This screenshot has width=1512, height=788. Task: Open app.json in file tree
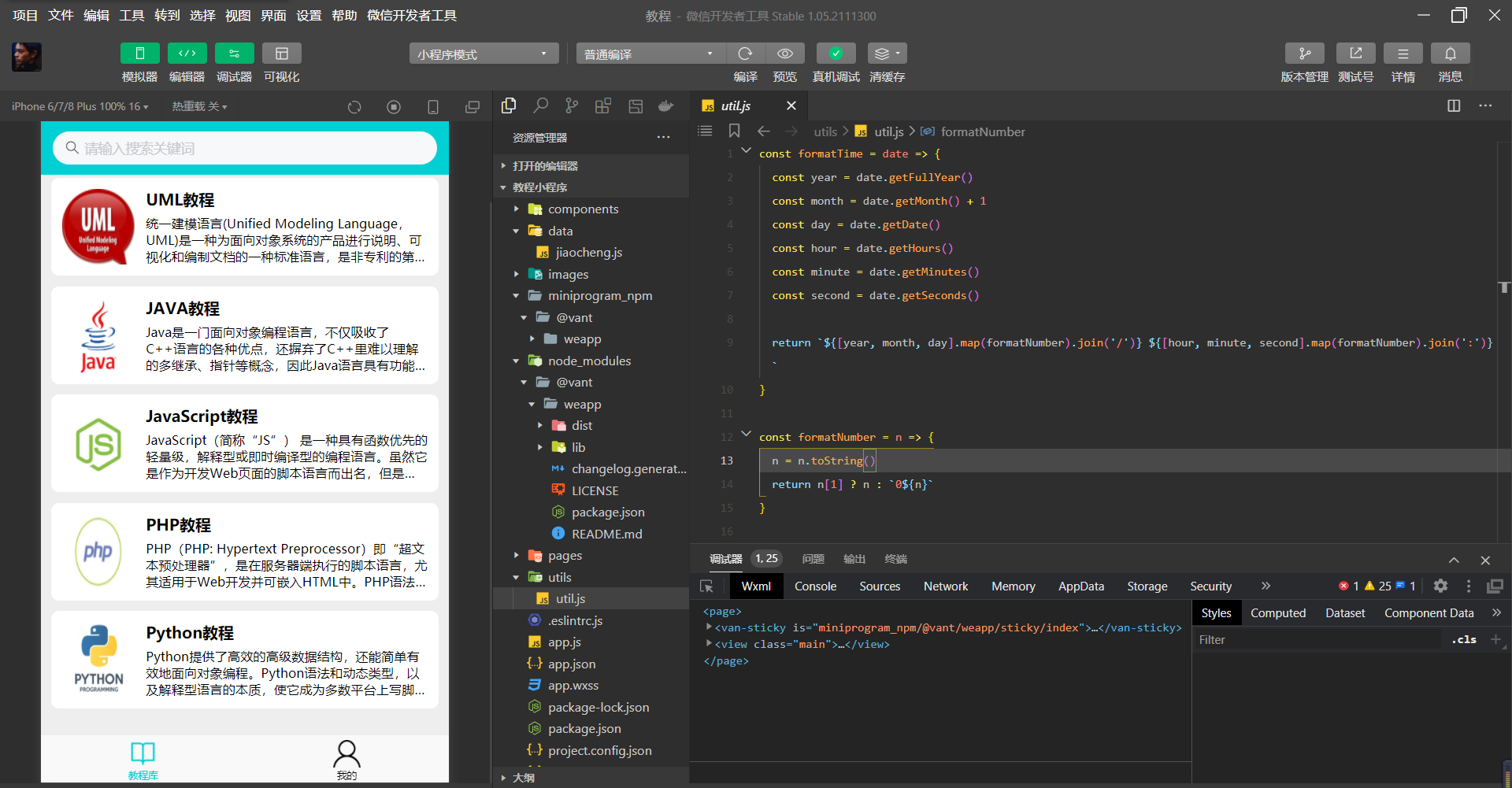572,664
